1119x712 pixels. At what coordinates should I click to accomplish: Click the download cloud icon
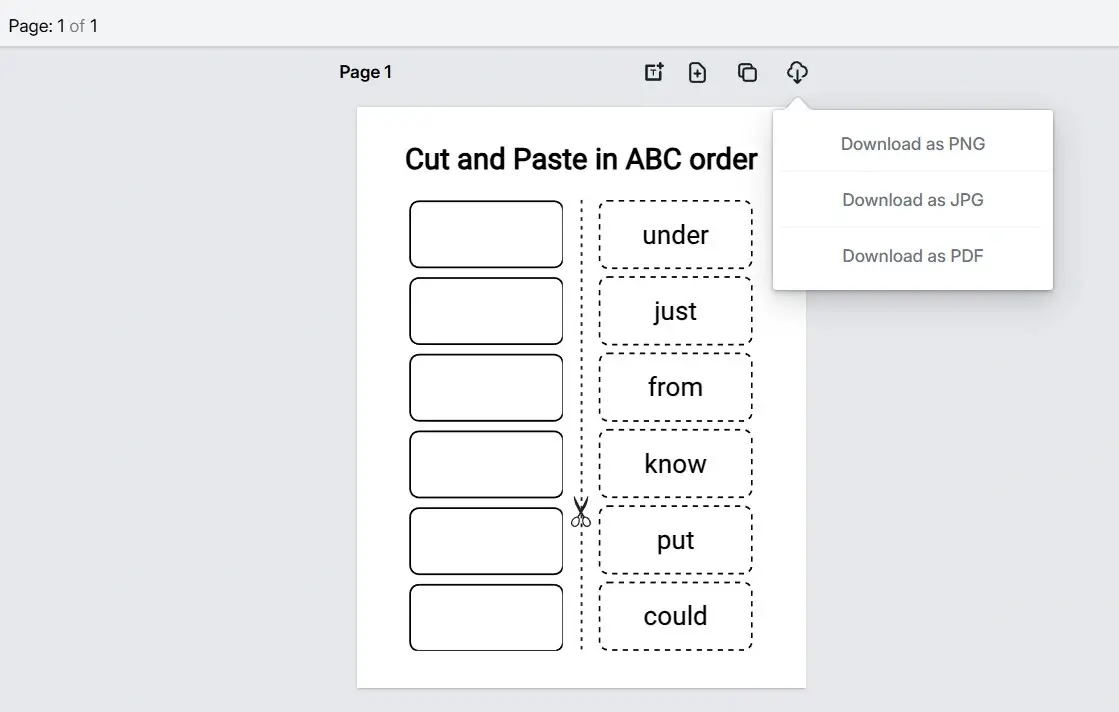point(797,72)
